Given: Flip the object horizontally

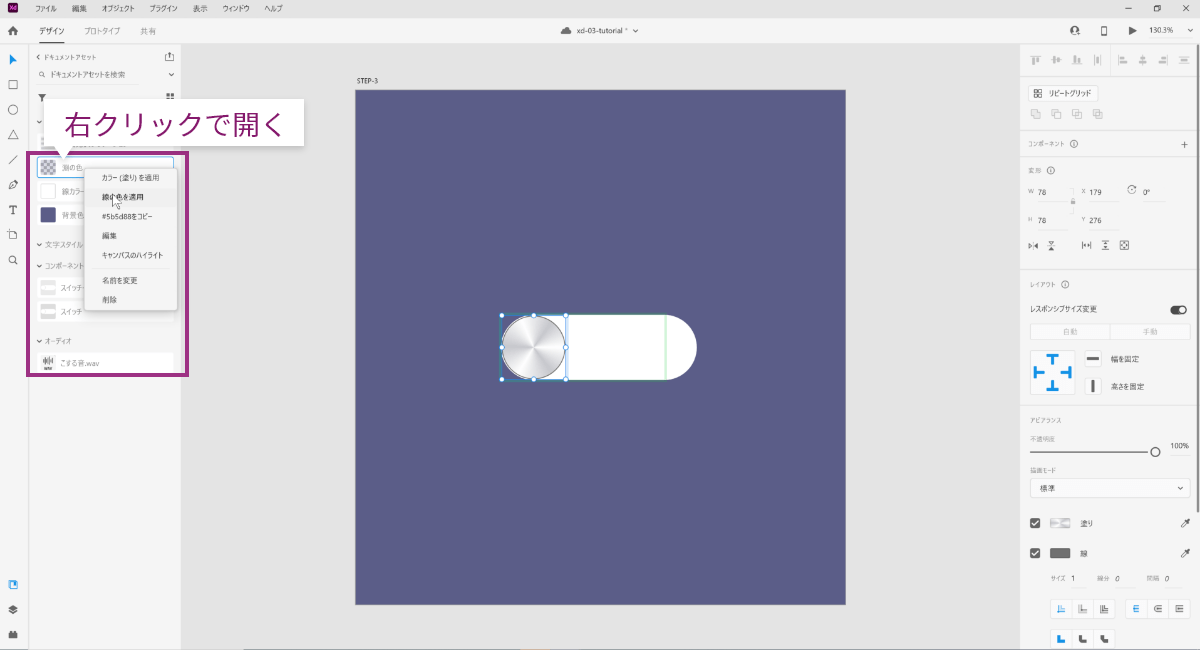Looking at the screenshot, I should (1034, 245).
